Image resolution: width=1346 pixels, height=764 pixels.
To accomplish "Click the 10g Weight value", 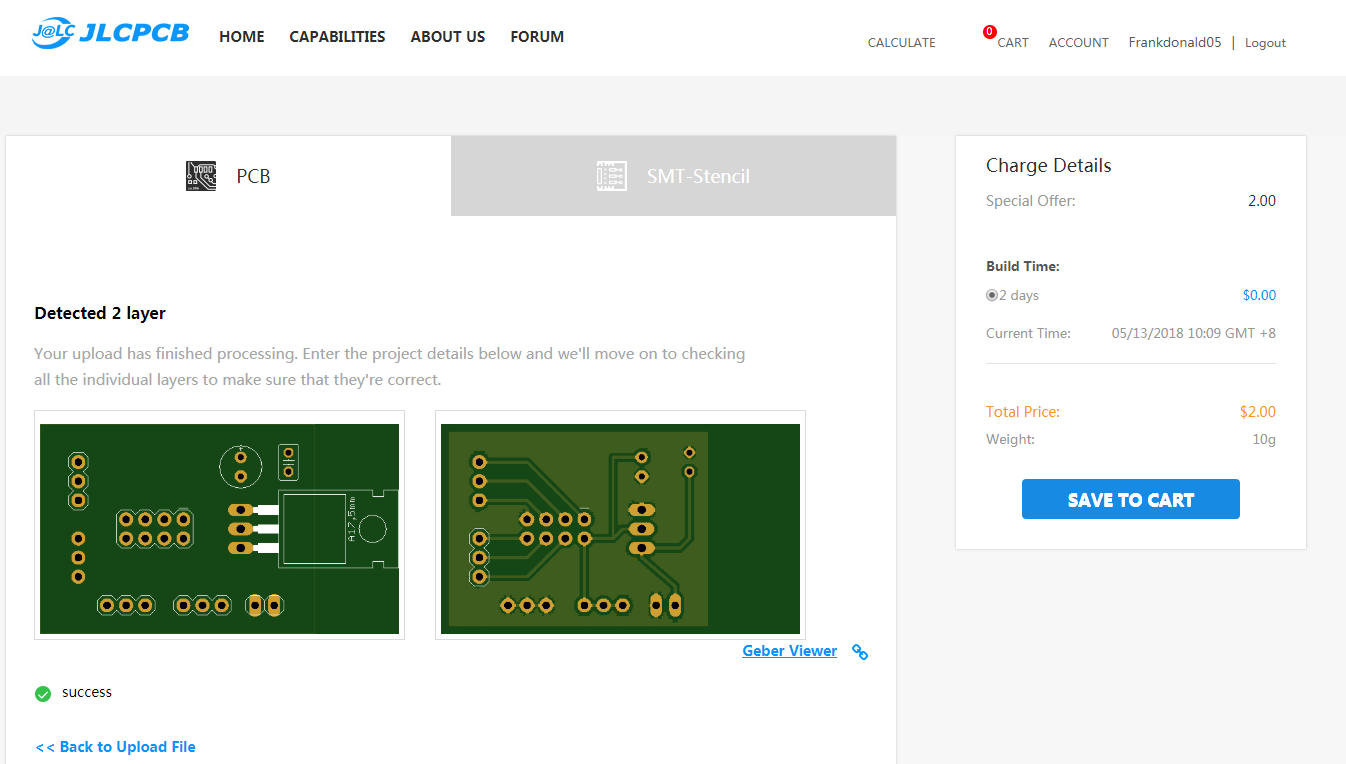I will coord(1264,439).
